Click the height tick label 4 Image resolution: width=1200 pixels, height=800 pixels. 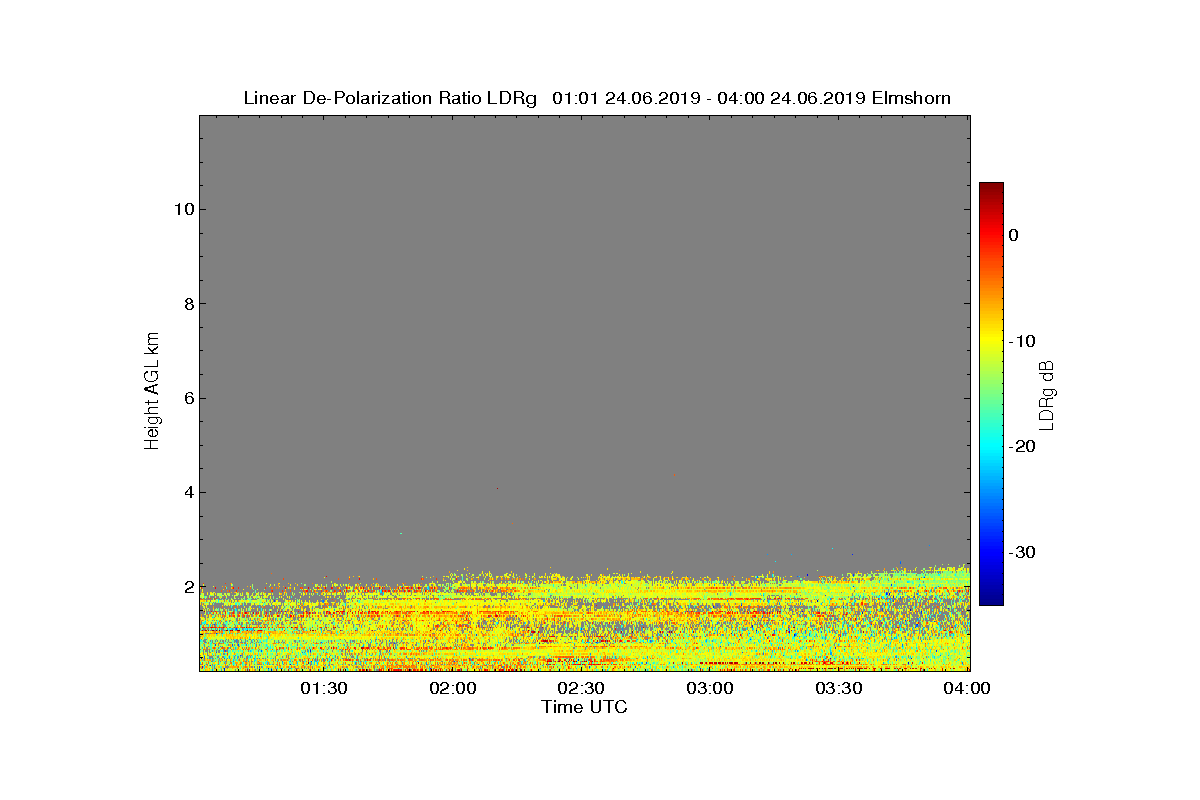(187, 492)
